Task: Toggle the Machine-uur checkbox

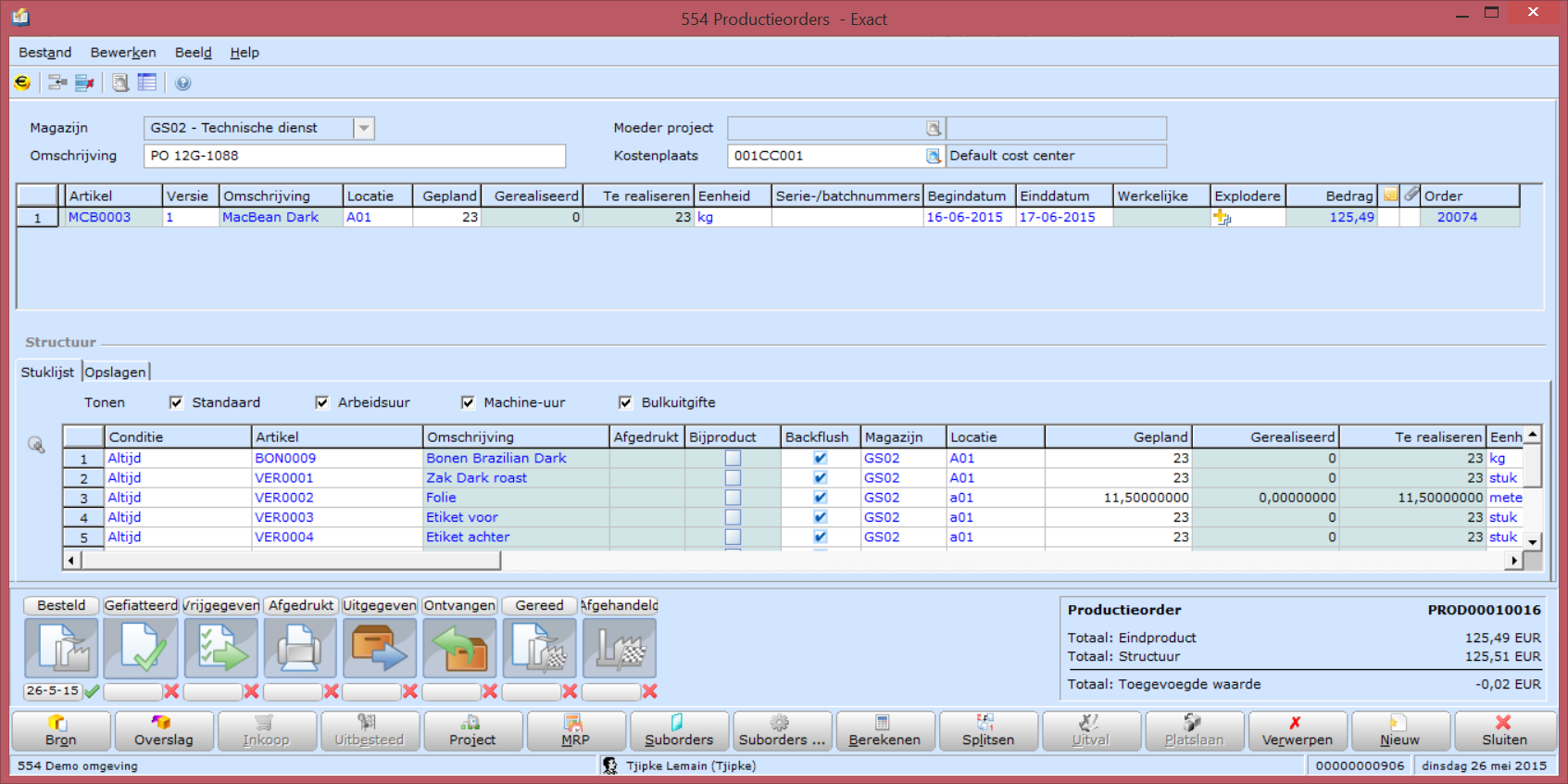Action: tap(468, 402)
